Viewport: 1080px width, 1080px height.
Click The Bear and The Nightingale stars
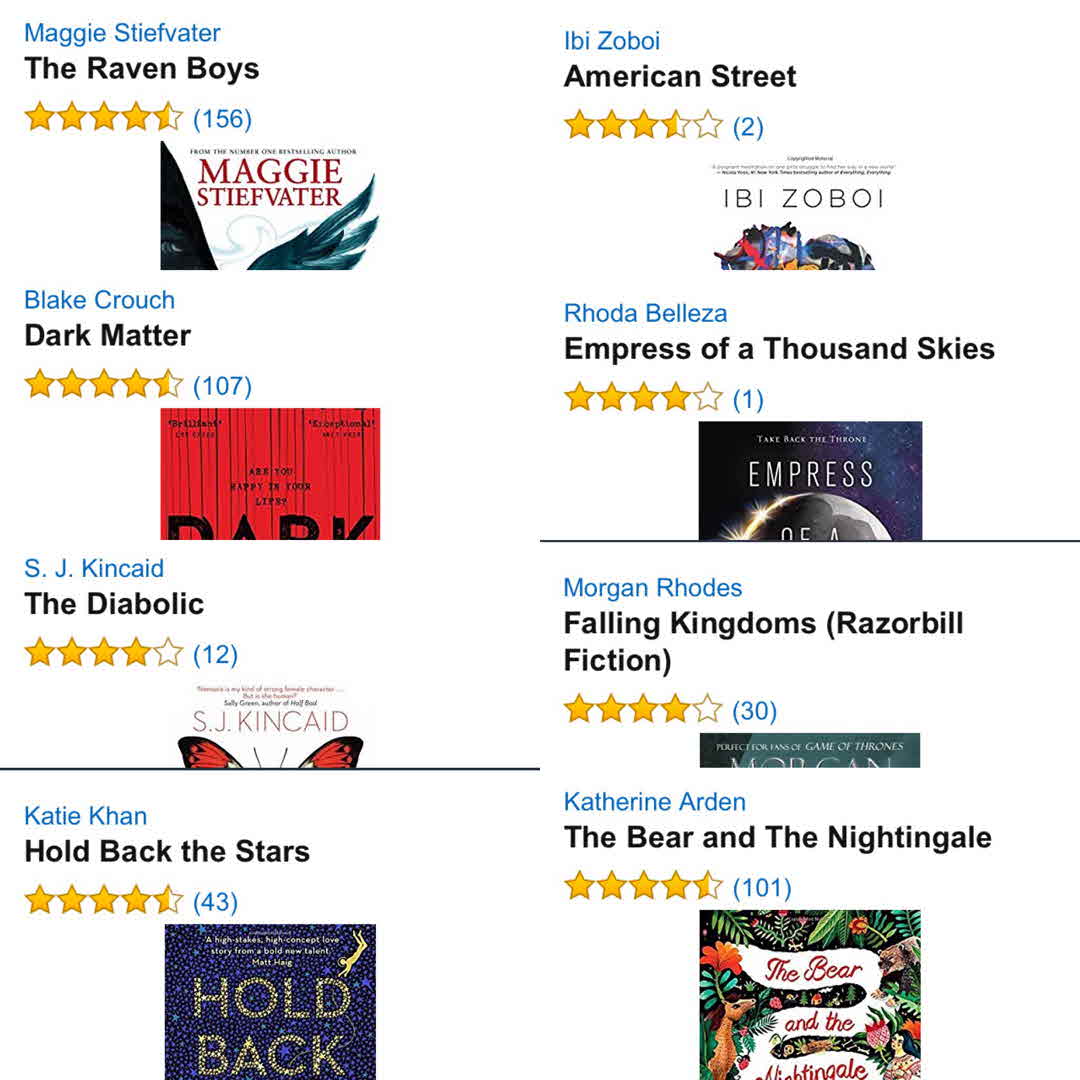click(x=643, y=887)
